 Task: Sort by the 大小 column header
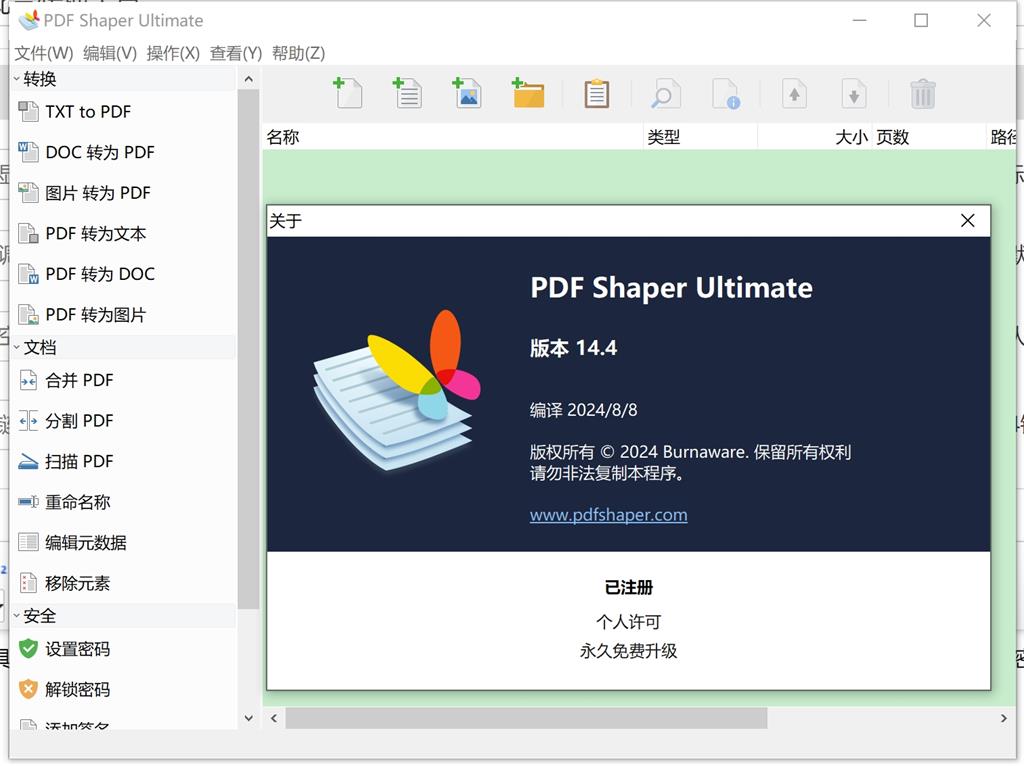point(814,137)
